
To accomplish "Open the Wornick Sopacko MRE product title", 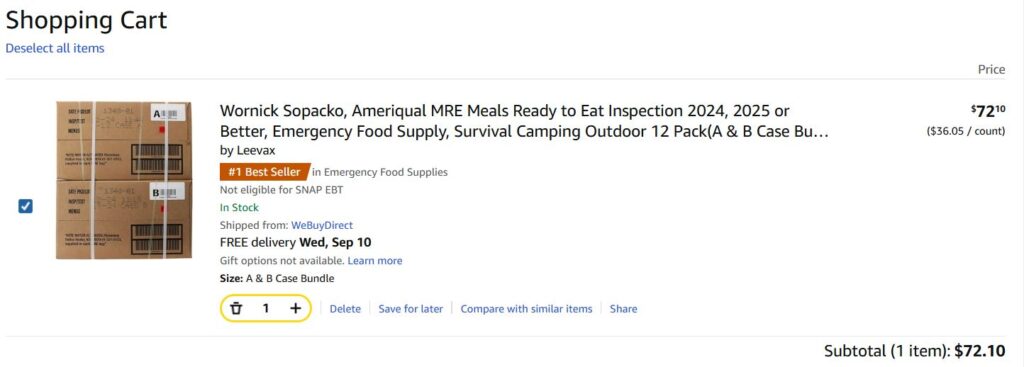I will point(524,121).
